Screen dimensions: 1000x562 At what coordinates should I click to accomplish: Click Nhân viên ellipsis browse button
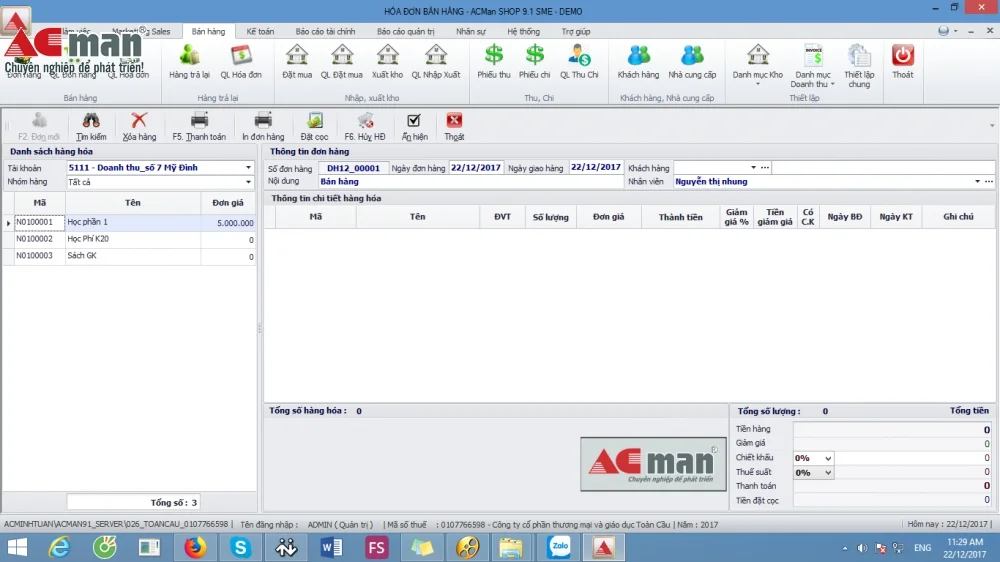(x=989, y=182)
